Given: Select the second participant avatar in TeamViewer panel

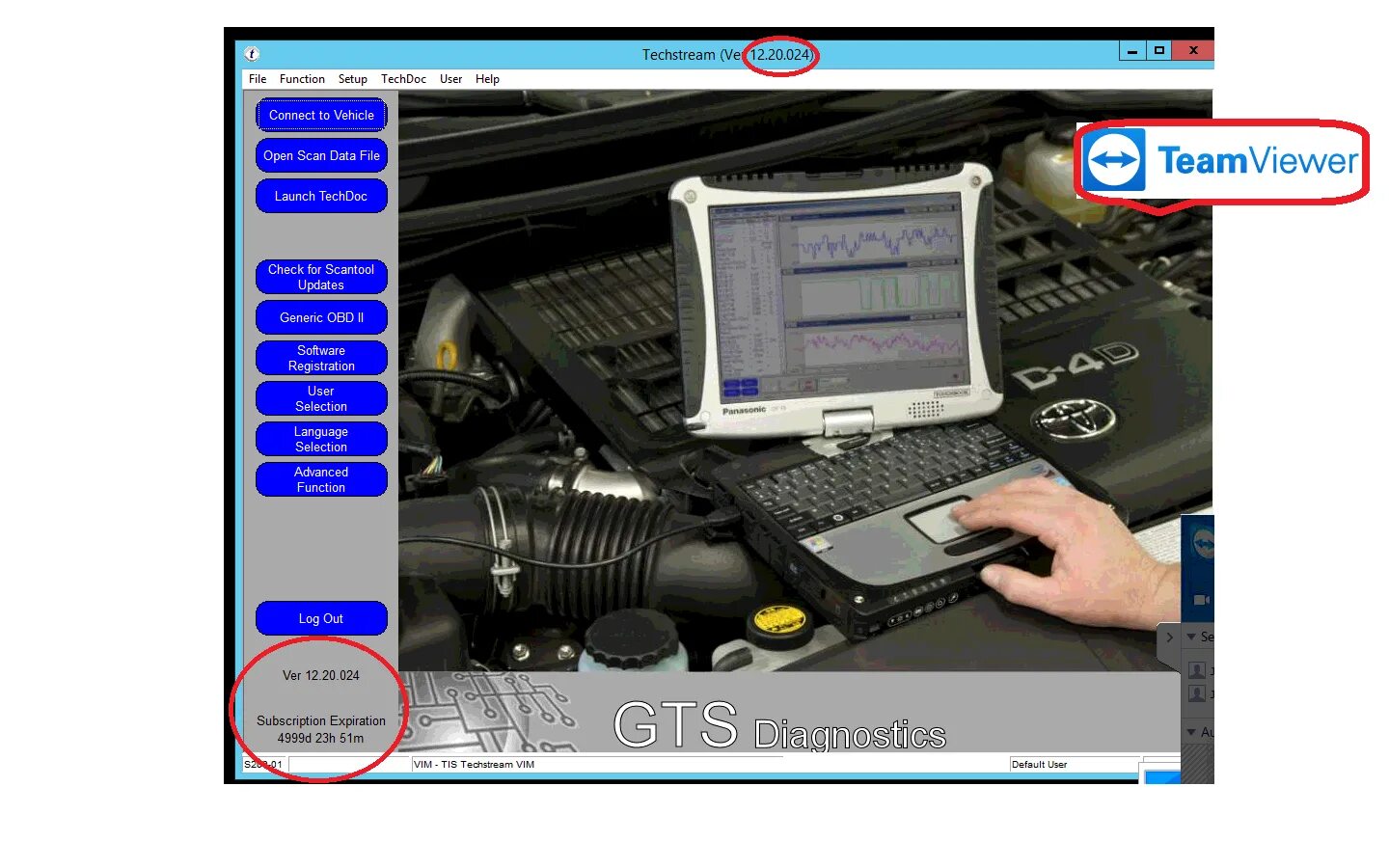Looking at the screenshot, I should 1197,693.
